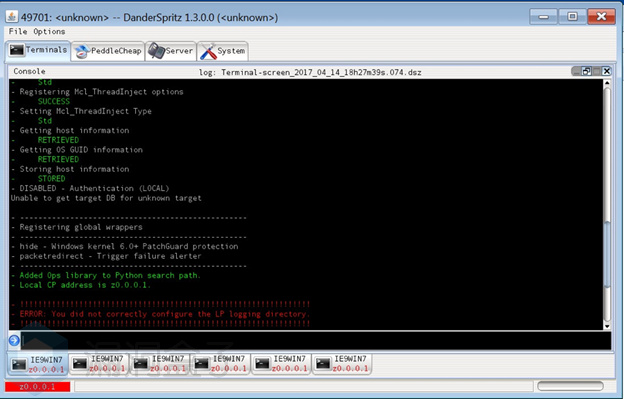Image resolution: width=624 pixels, height=399 pixels.
Task: Open the System tab
Action: pos(222,51)
